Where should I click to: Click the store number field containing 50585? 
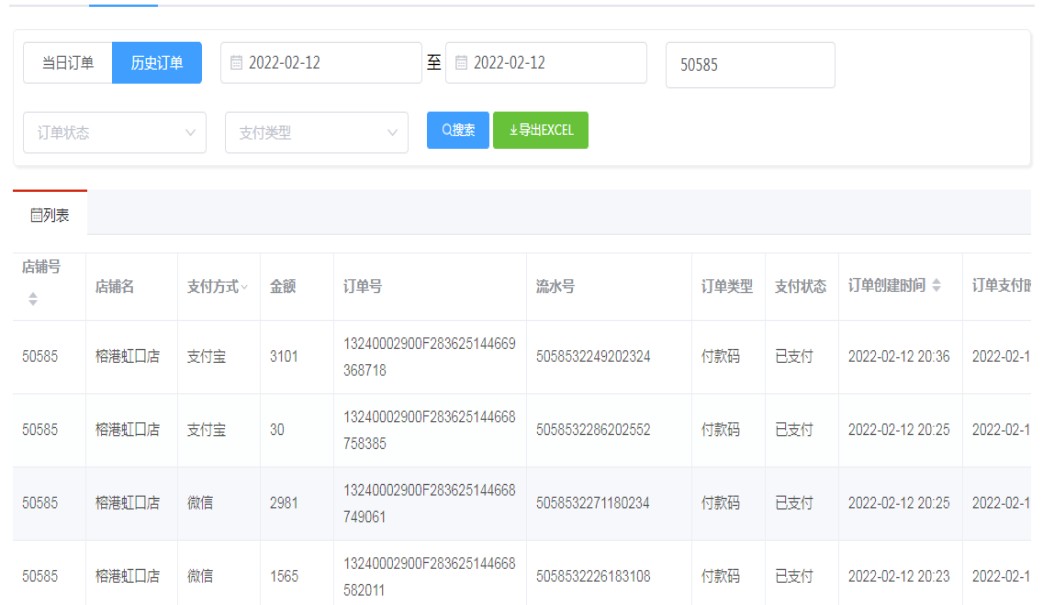click(x=750, y=65)
